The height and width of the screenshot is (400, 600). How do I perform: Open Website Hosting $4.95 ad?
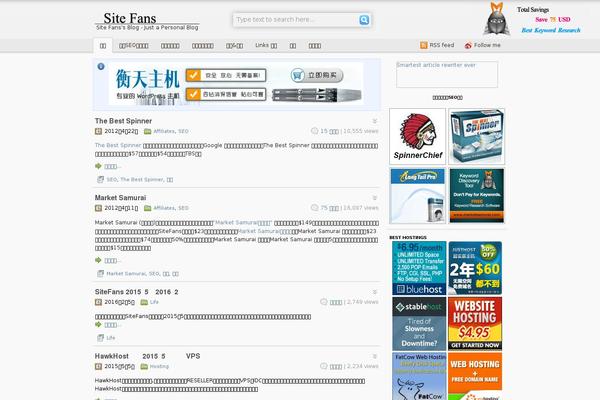475,324
